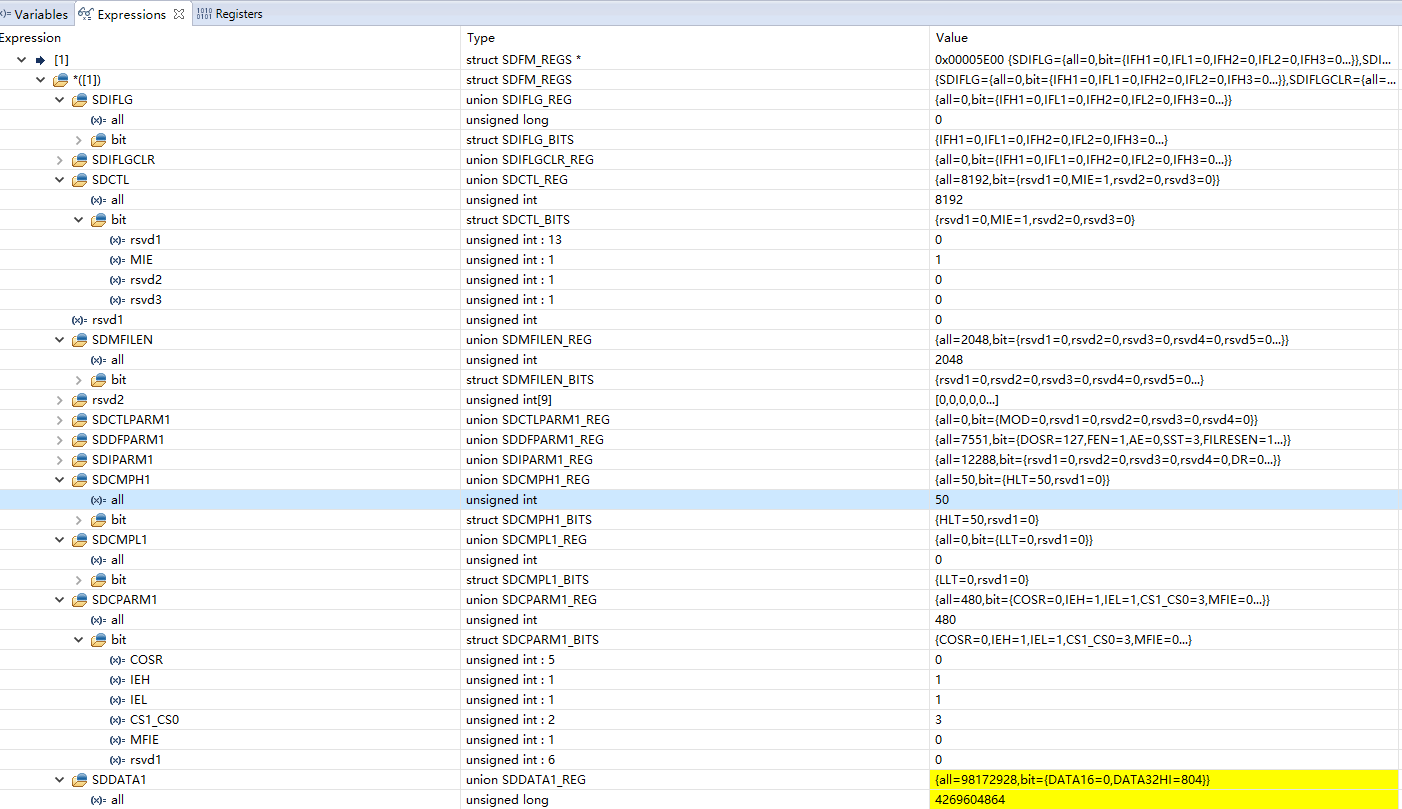Collapse the SDCPARM1 node
Screen dimensions: 1402x809
[x=60, y=600]
